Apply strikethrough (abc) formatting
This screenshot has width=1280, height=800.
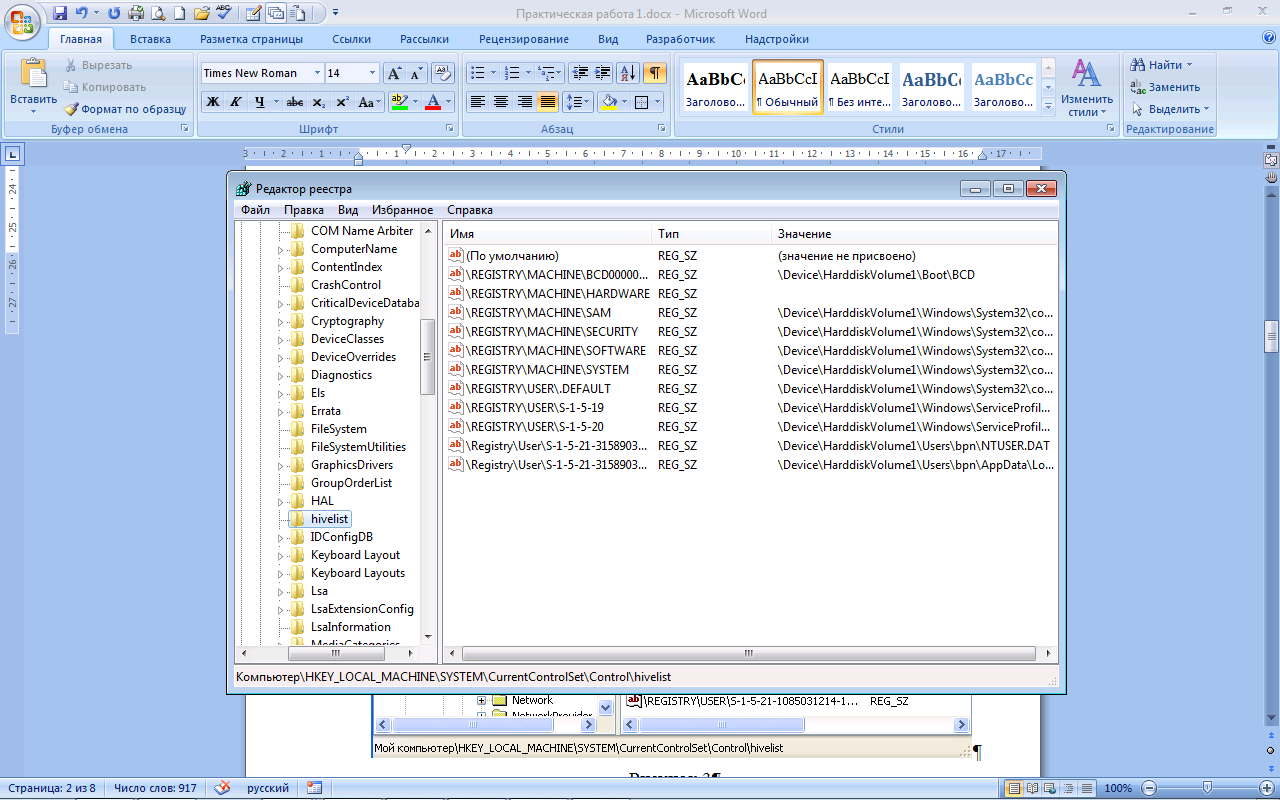[295, 102]
